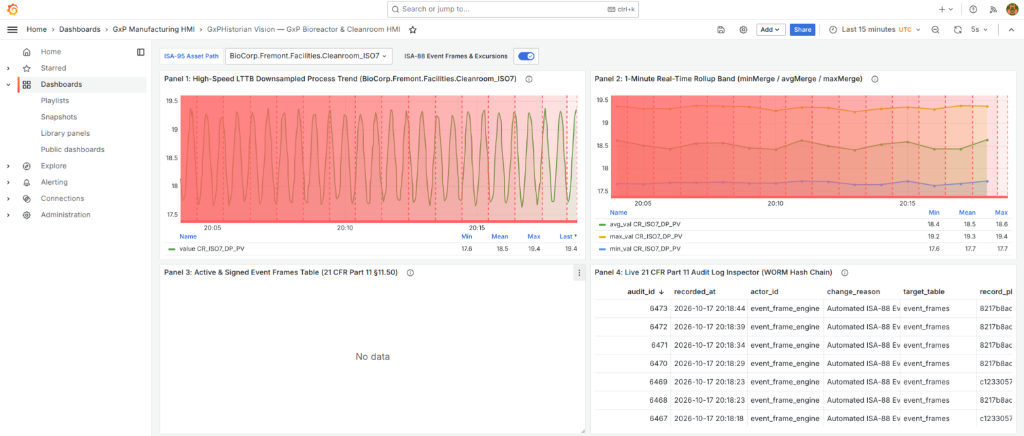Open Library panels in the sidebar
Screen dimensions: 1024x436
pyautogui.click(x=65, y=133)
